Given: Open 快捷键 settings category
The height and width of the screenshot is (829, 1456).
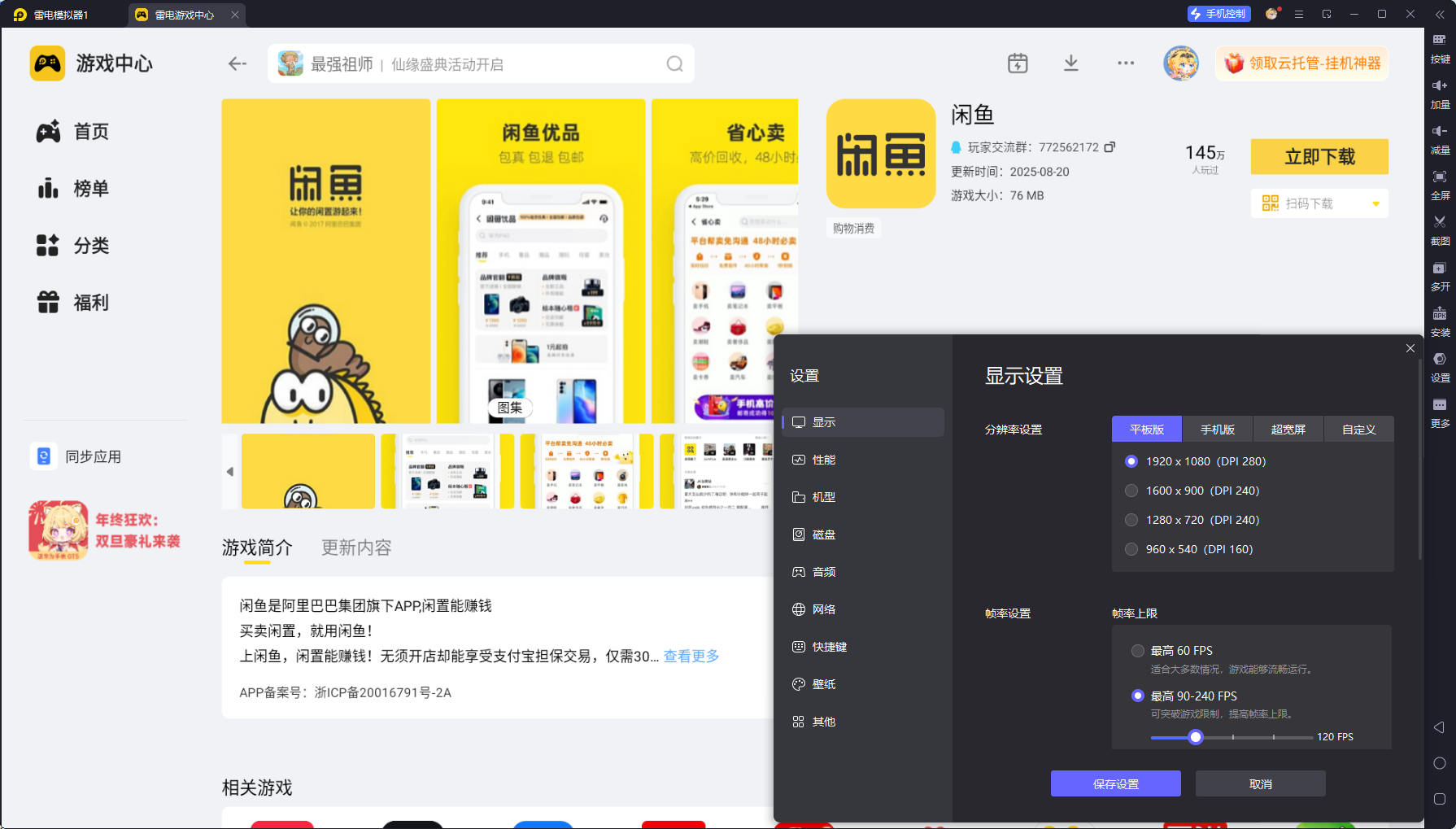Looking at the screenshot, I should click(x=863, y=647).
